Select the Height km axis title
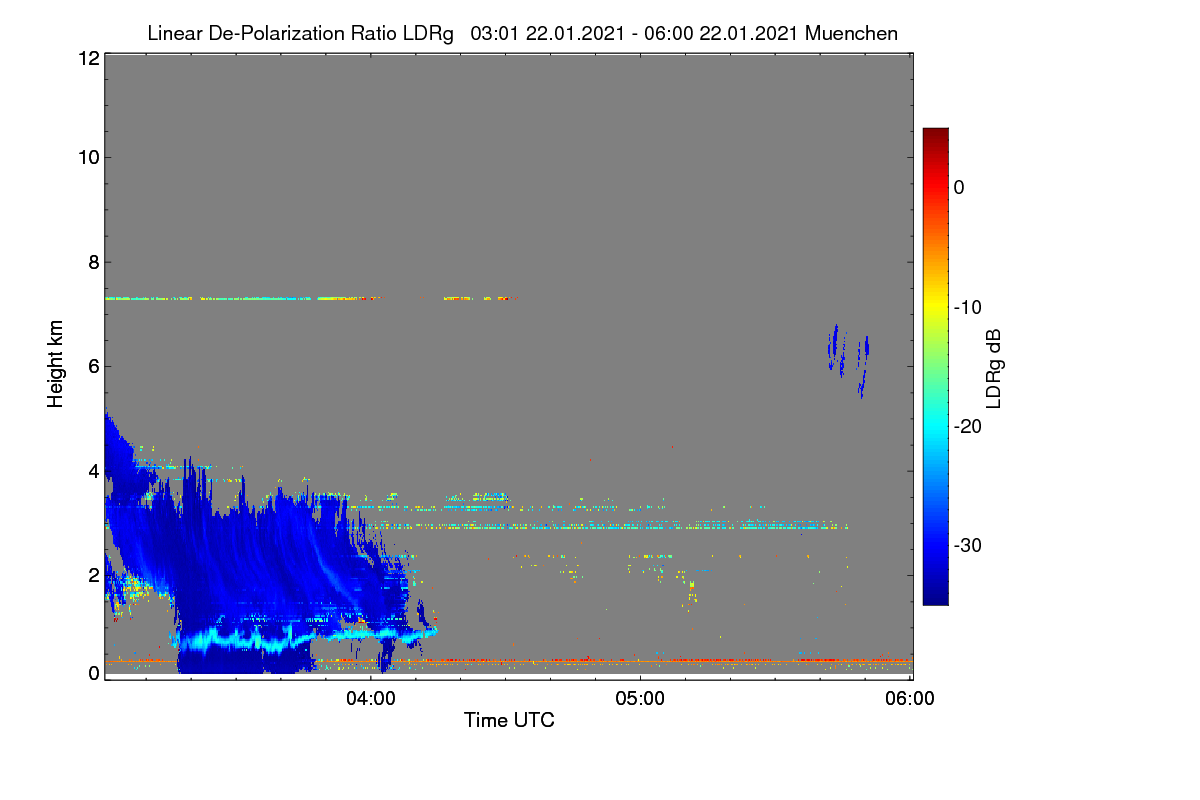Viewport: 1200px width, 800px height. (x=56, y=364)
